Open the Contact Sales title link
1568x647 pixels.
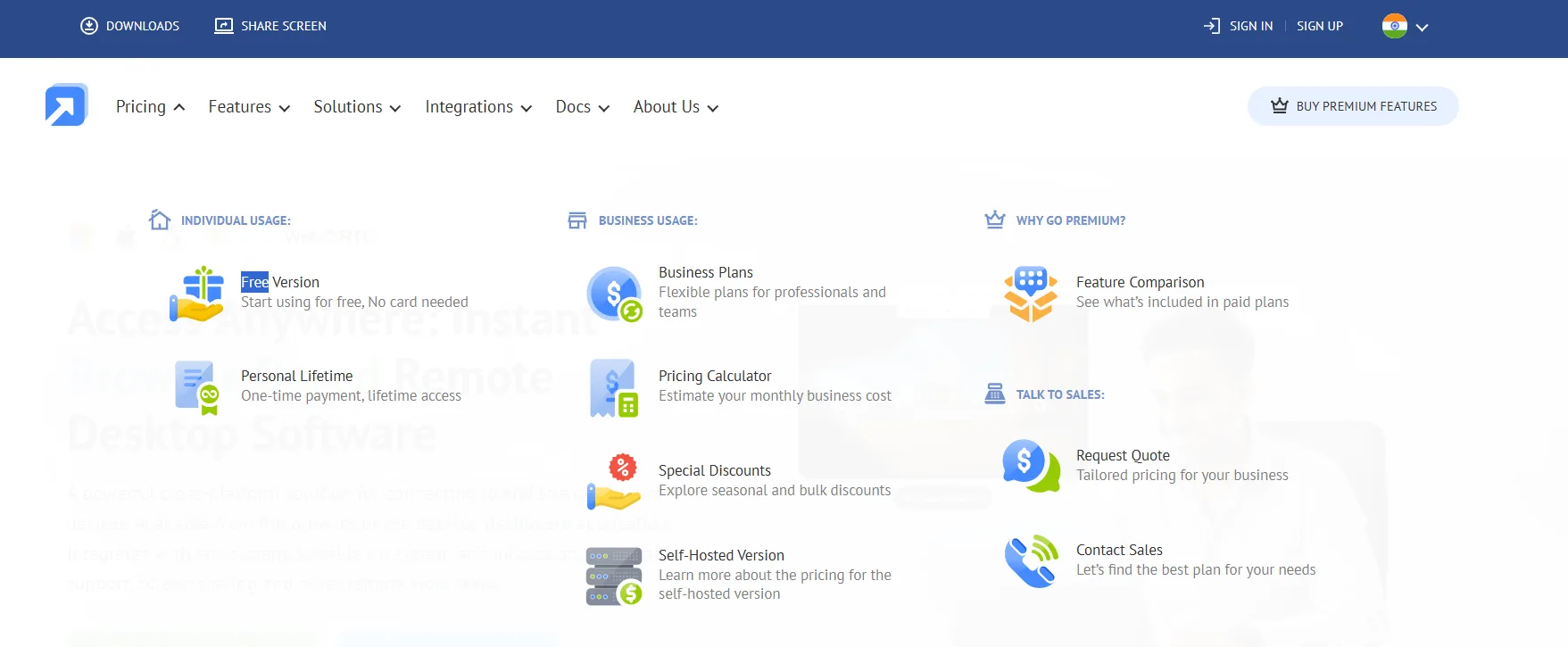coord(1119,550)
